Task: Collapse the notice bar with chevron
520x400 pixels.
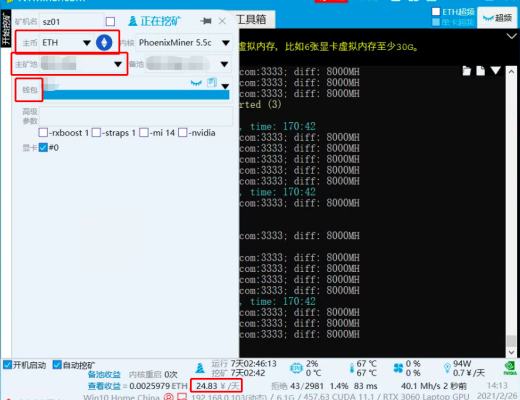Action: (511, 36)
